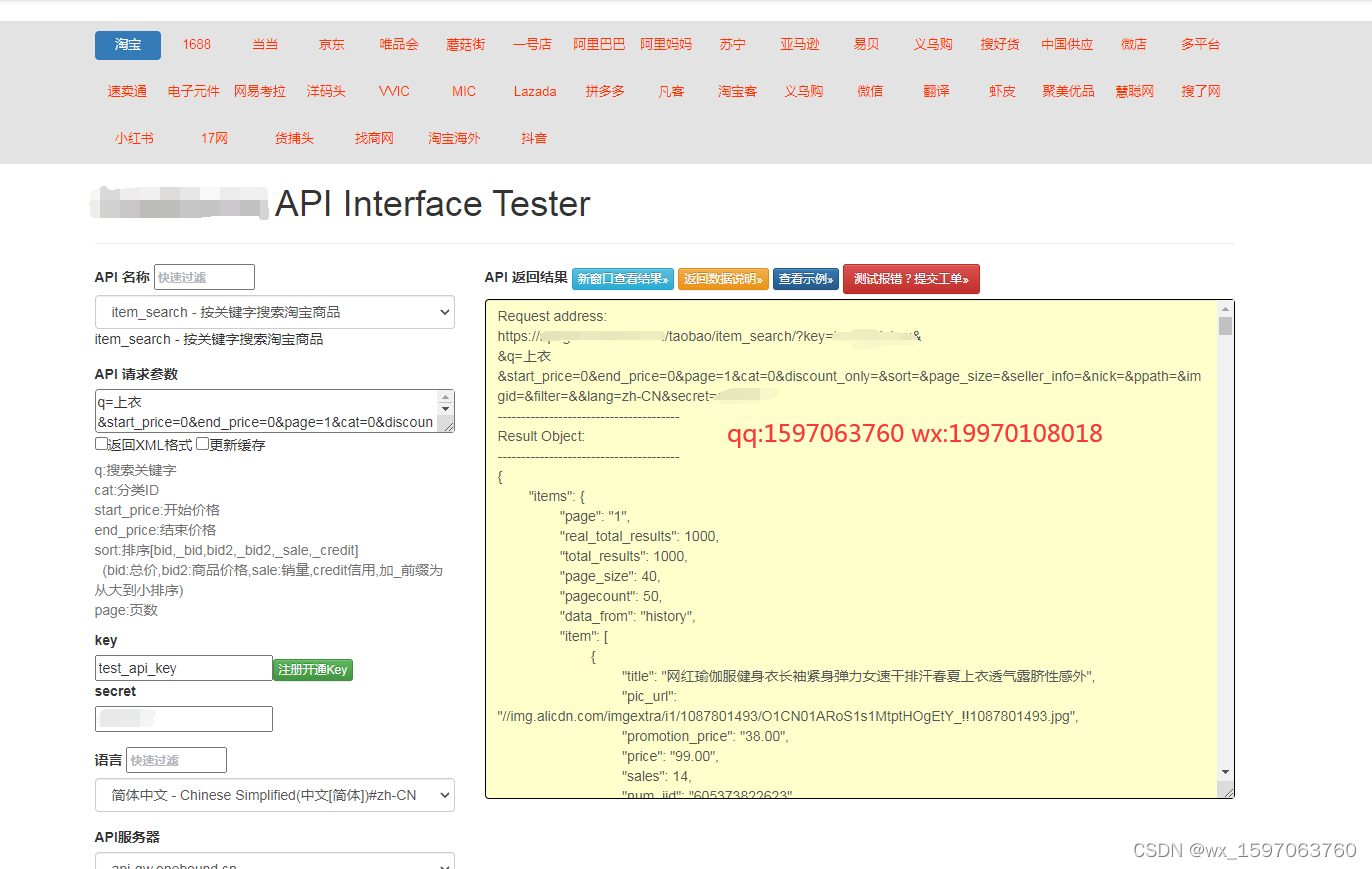Tick the 返回XML格式 checkbox
The height and width of the screenshot is (869, 1372).
point(101,444)
